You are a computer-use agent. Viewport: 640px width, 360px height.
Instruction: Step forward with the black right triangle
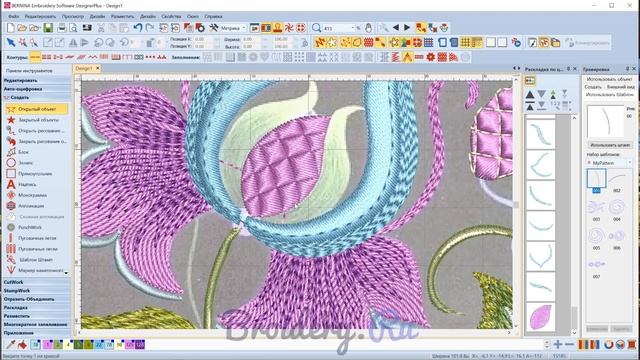pyautogui.click(x=407, y=28)
